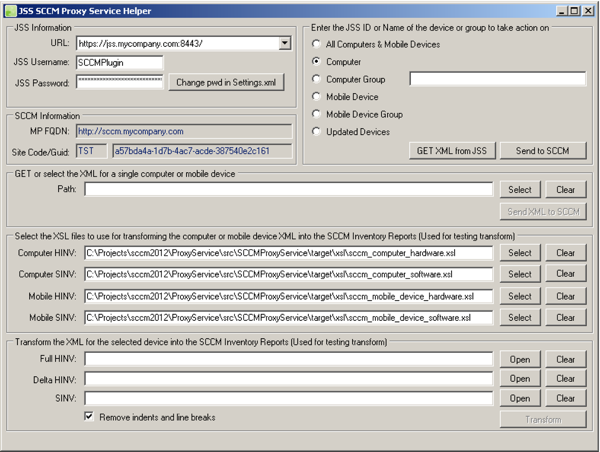Click the Mobile SINV path field
The image size is (600, 452).
point(289,318)
